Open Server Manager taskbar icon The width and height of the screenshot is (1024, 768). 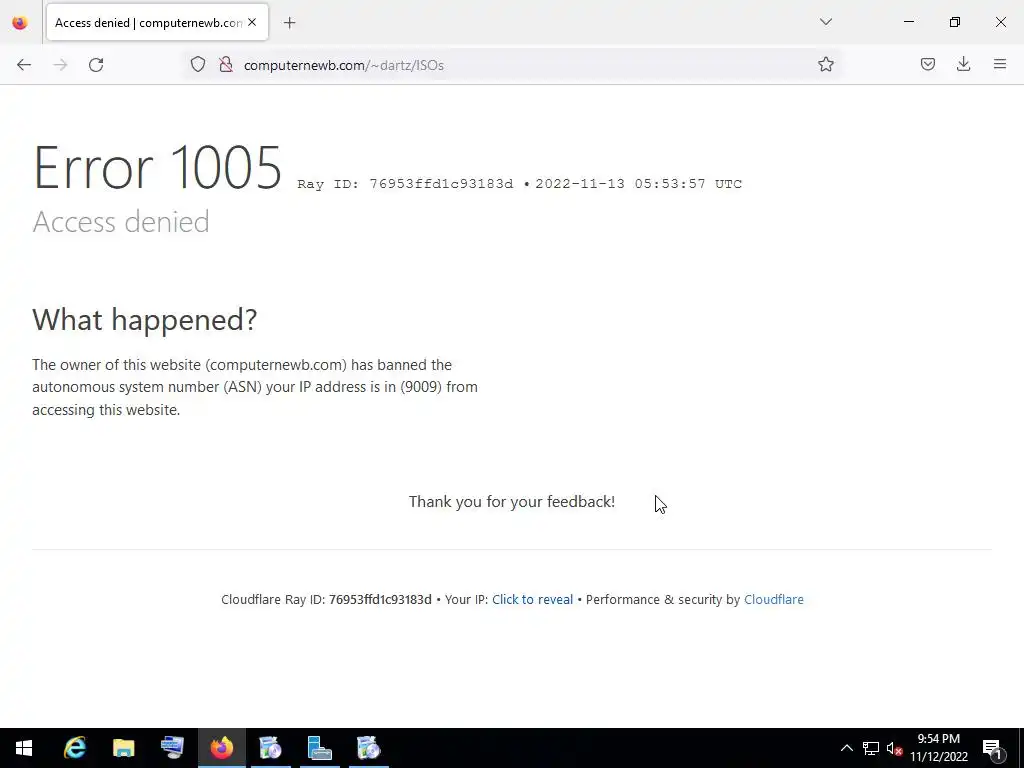(x=319, y=748)
